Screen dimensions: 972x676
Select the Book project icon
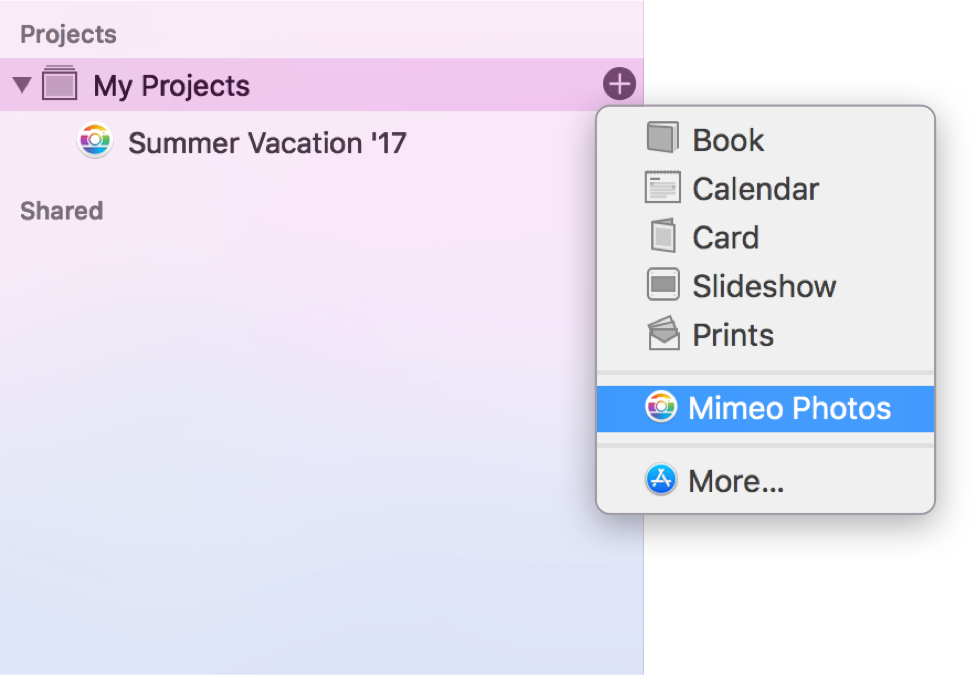661,139
